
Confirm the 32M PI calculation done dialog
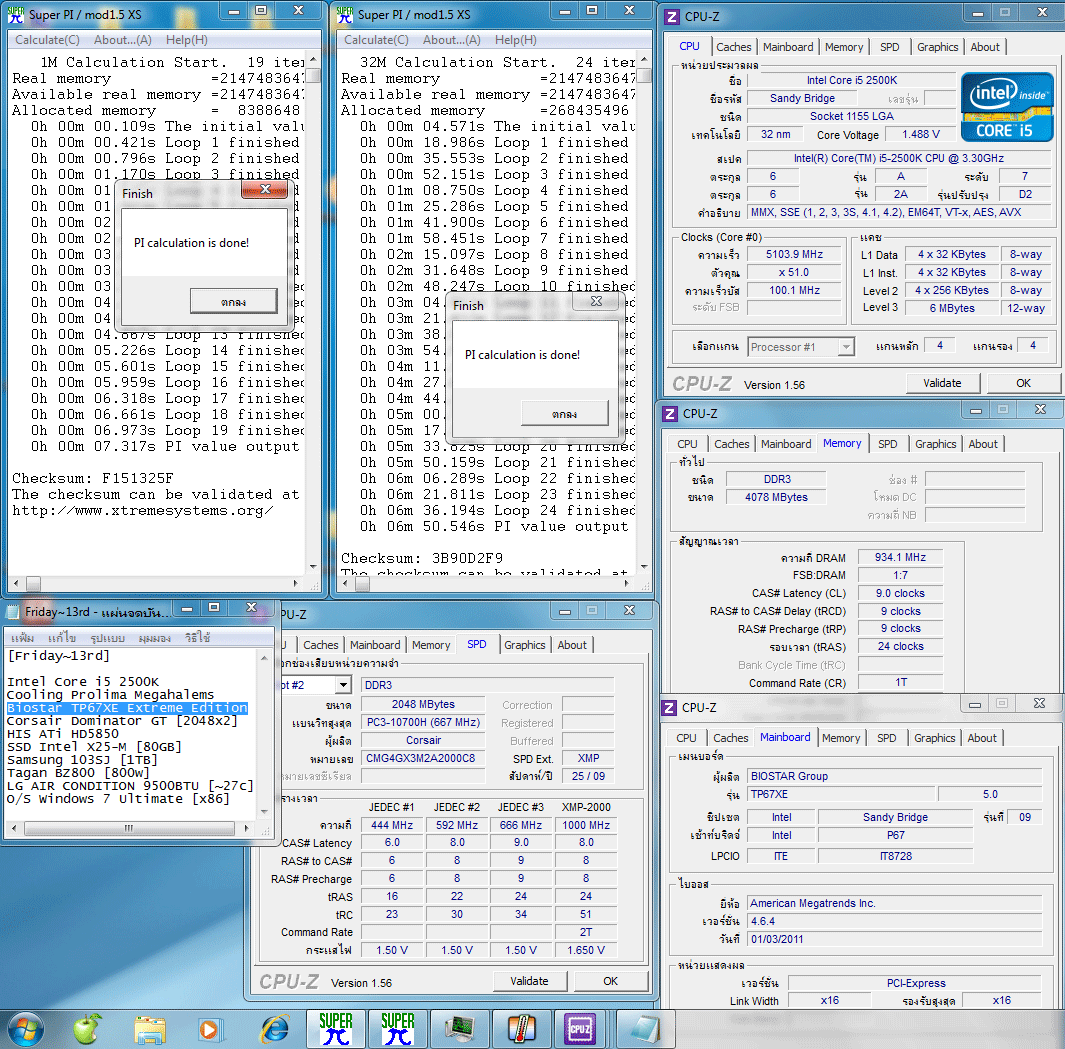(x=564, y=413)
